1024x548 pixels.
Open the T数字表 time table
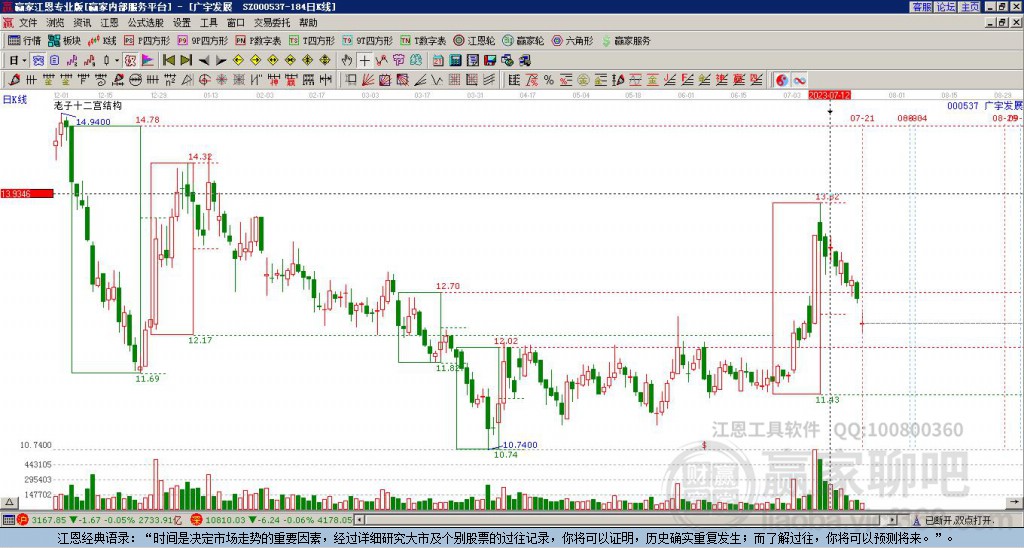pyautogui.click(x=423, y=40)
